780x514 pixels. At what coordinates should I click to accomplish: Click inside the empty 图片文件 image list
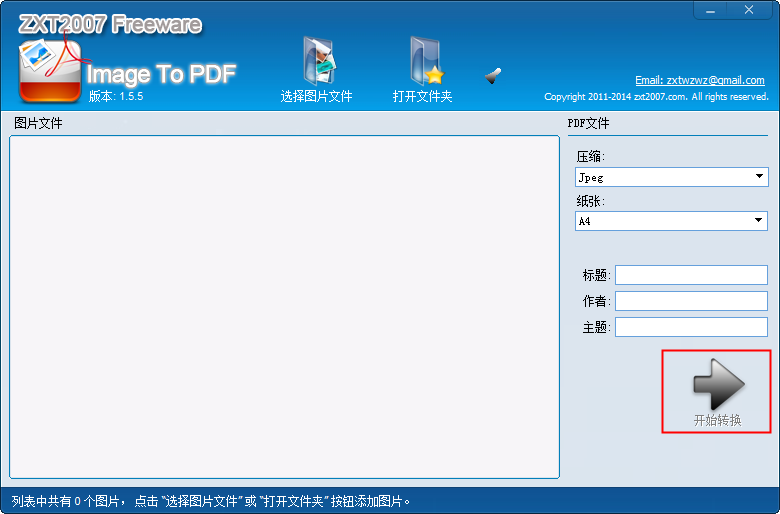point(285,307)
